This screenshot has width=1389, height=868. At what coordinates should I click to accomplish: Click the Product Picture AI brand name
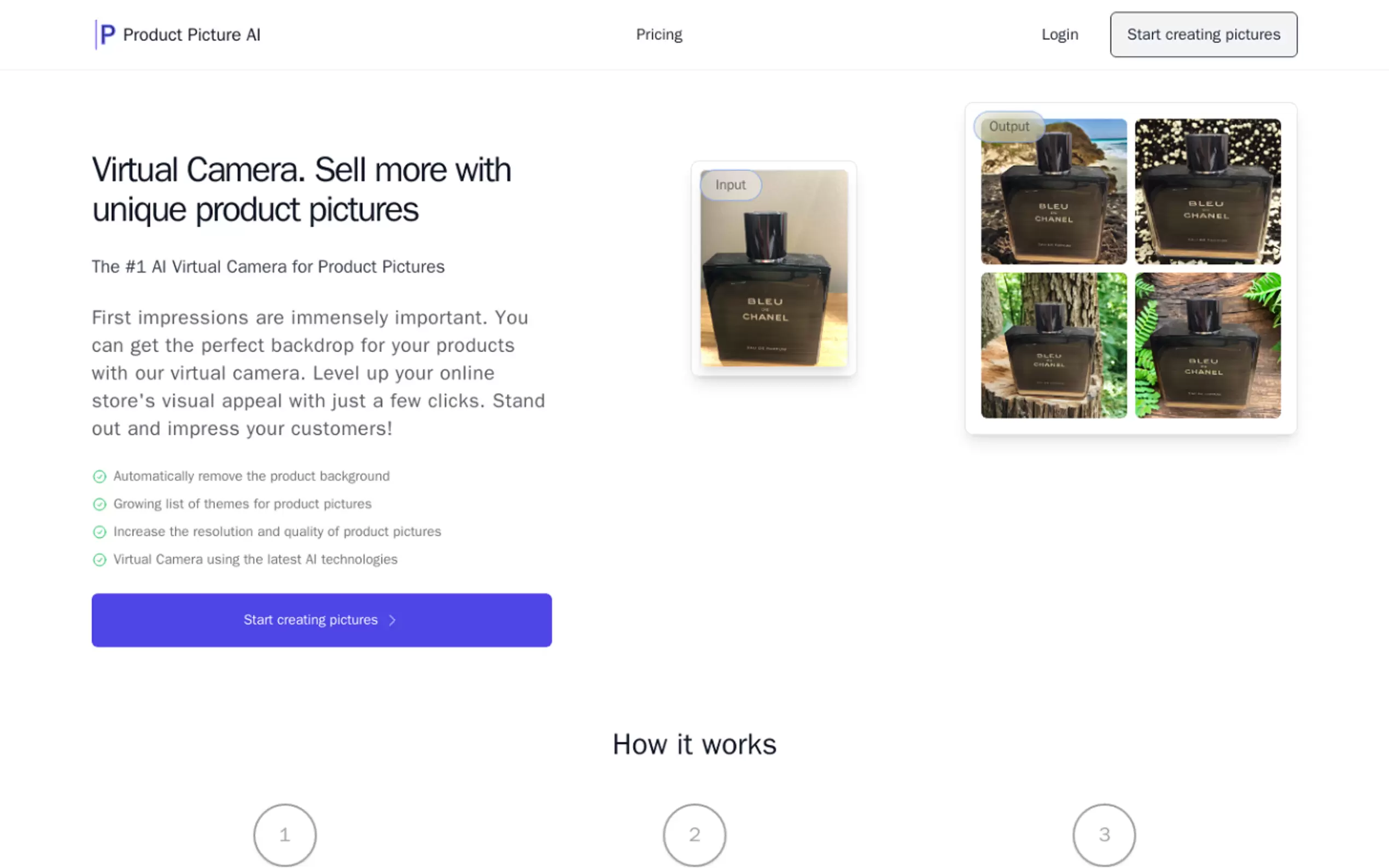point(191,34)
